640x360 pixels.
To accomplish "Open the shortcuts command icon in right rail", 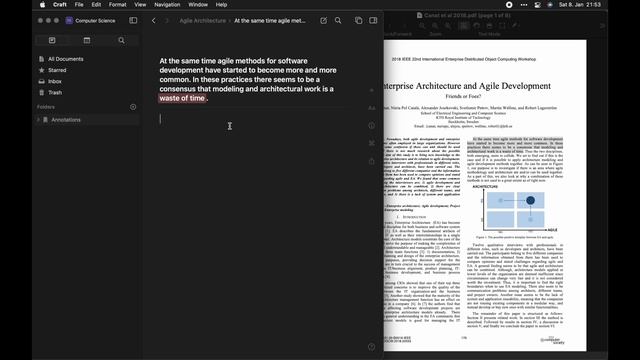I will (371, 143).
